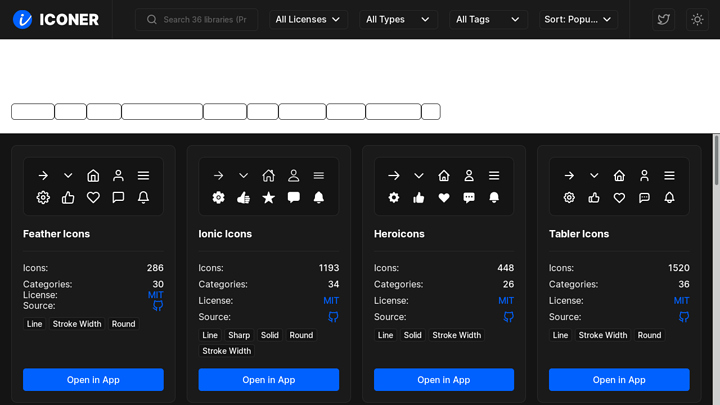The image size is (720, 405).
Task: Click the Heroicons solid heart icon
Action: pyautogui.click(x=444, y=197)
